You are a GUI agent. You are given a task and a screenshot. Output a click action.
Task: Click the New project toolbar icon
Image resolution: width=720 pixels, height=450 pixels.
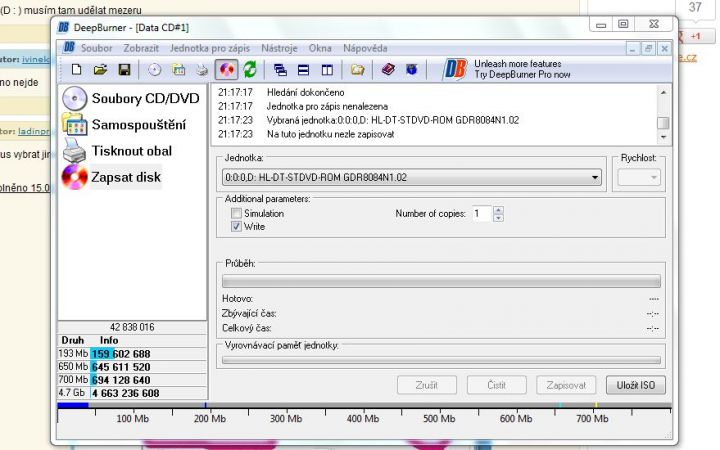[77, 70]
